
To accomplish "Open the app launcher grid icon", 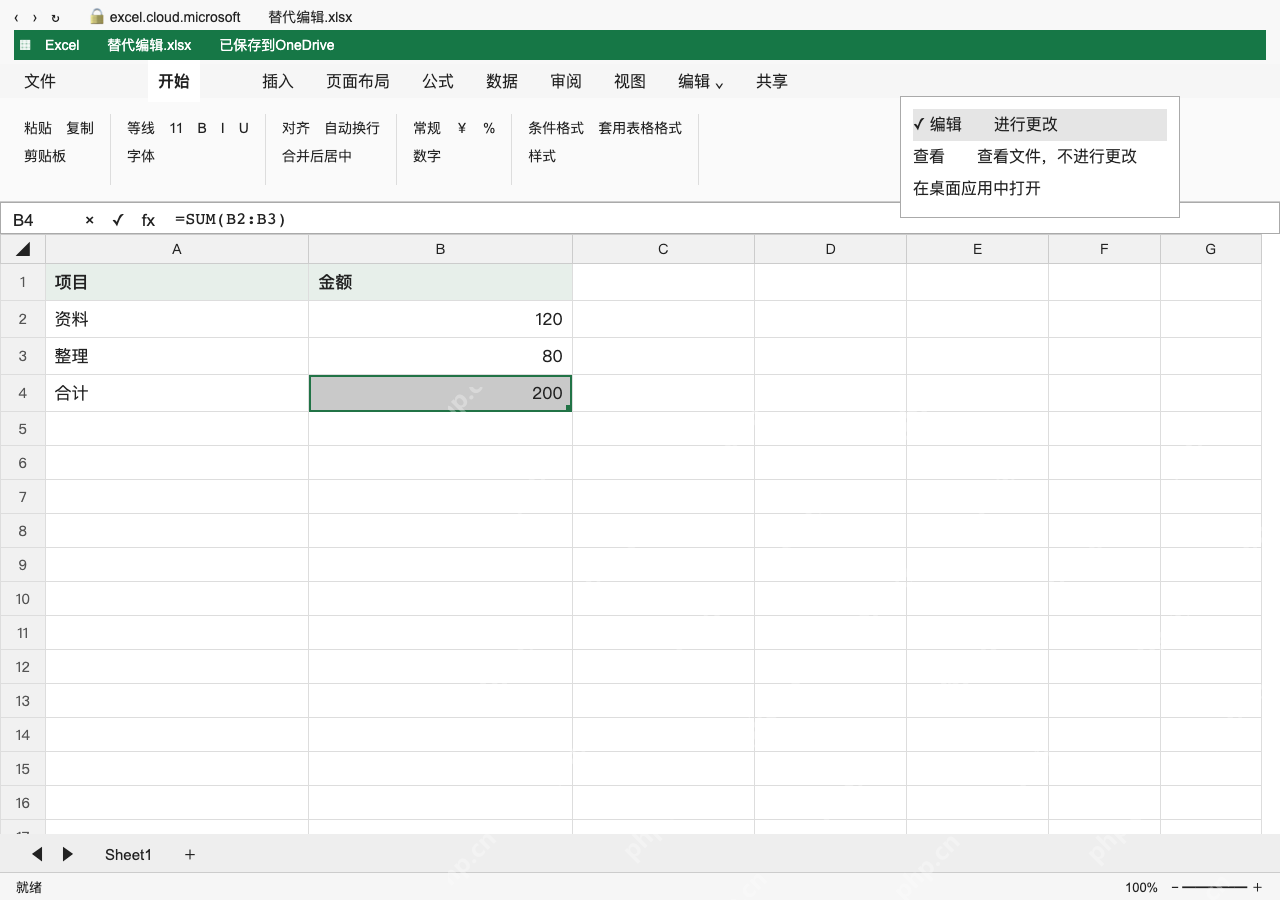I will 25,45.
